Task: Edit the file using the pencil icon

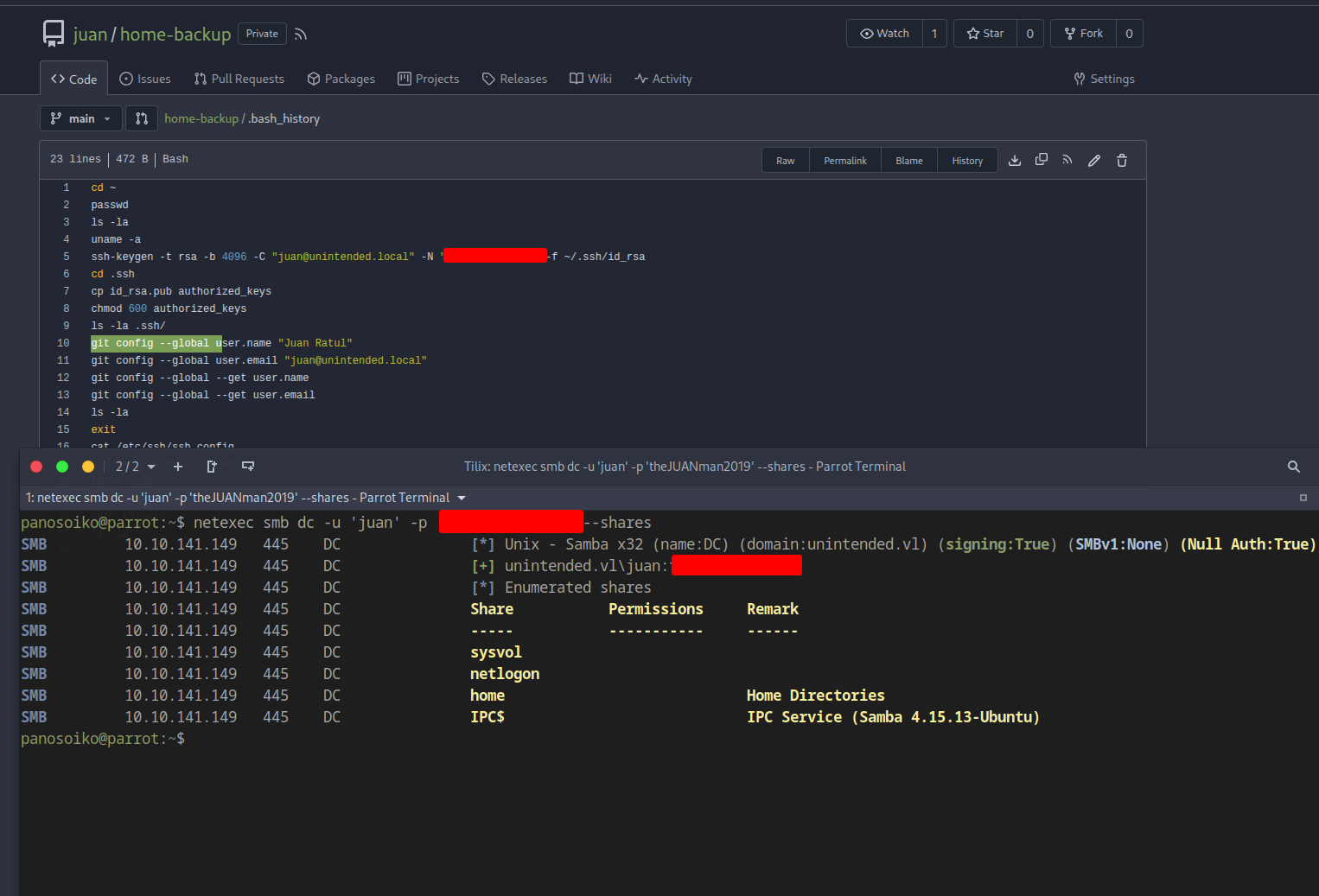Action: [x=1094, y=160]
